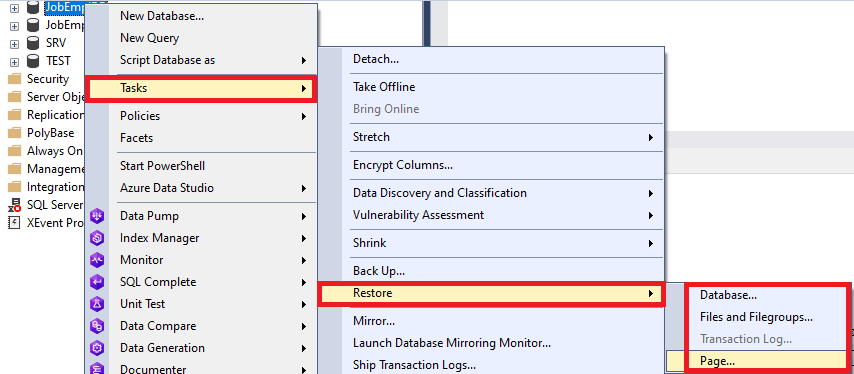Screen dimensions: 854x374
Task: Expand the SRV database node
Action: [15, 44]
